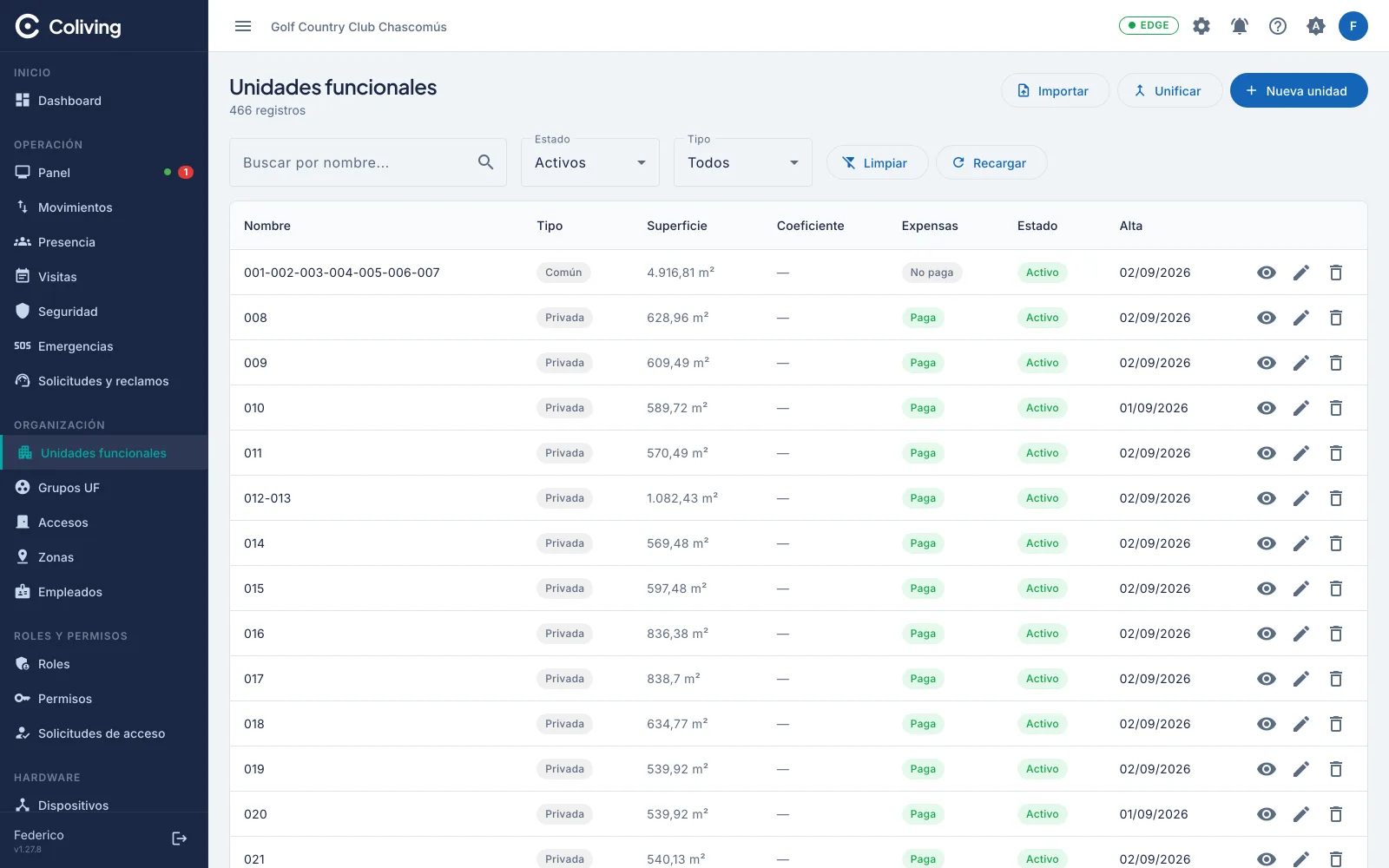View unit 010 via eye icon
The image size is (1389, 868).
(1267, 408)
